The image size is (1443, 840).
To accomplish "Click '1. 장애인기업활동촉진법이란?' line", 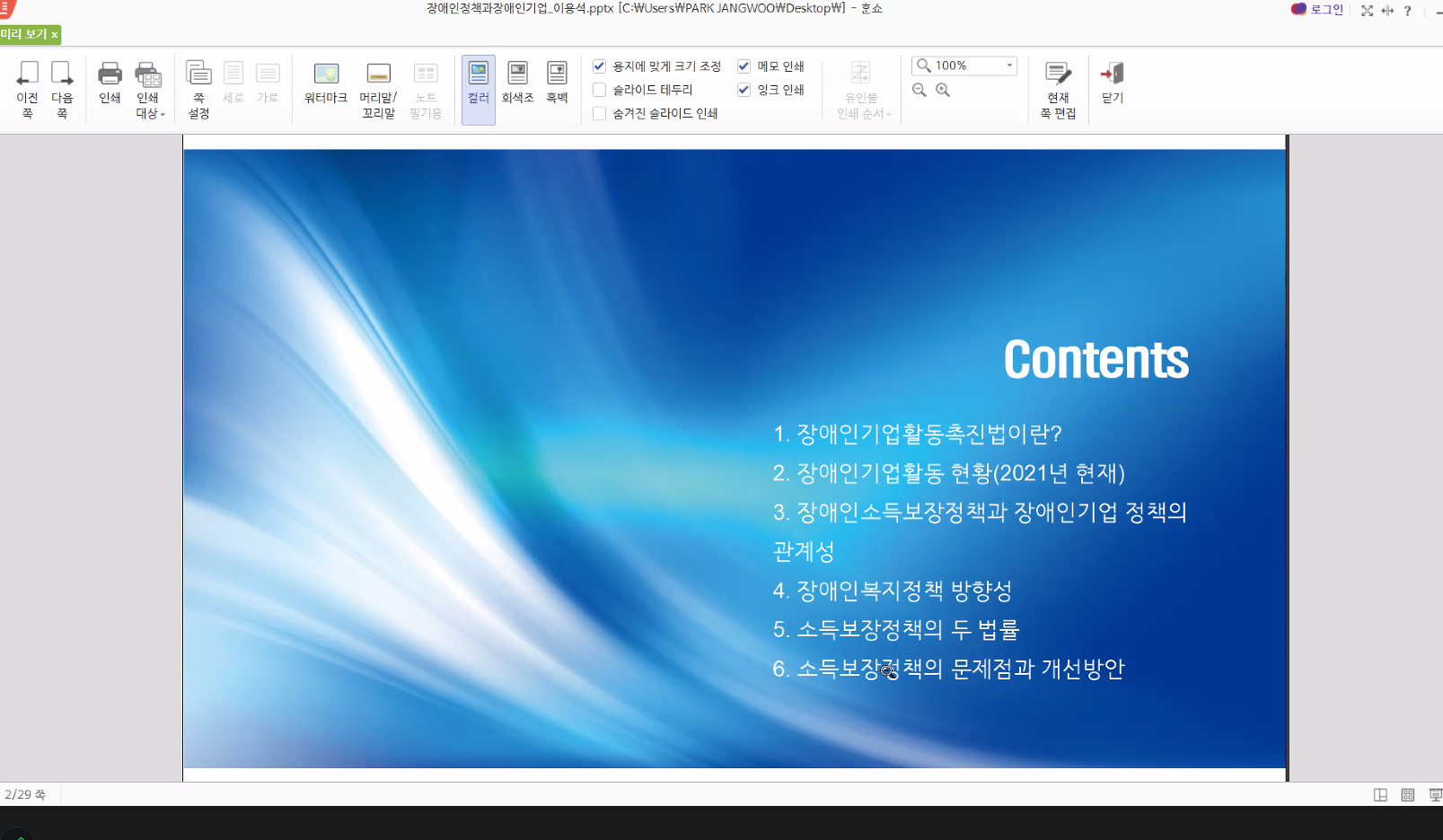I will (x=917, y=434).
